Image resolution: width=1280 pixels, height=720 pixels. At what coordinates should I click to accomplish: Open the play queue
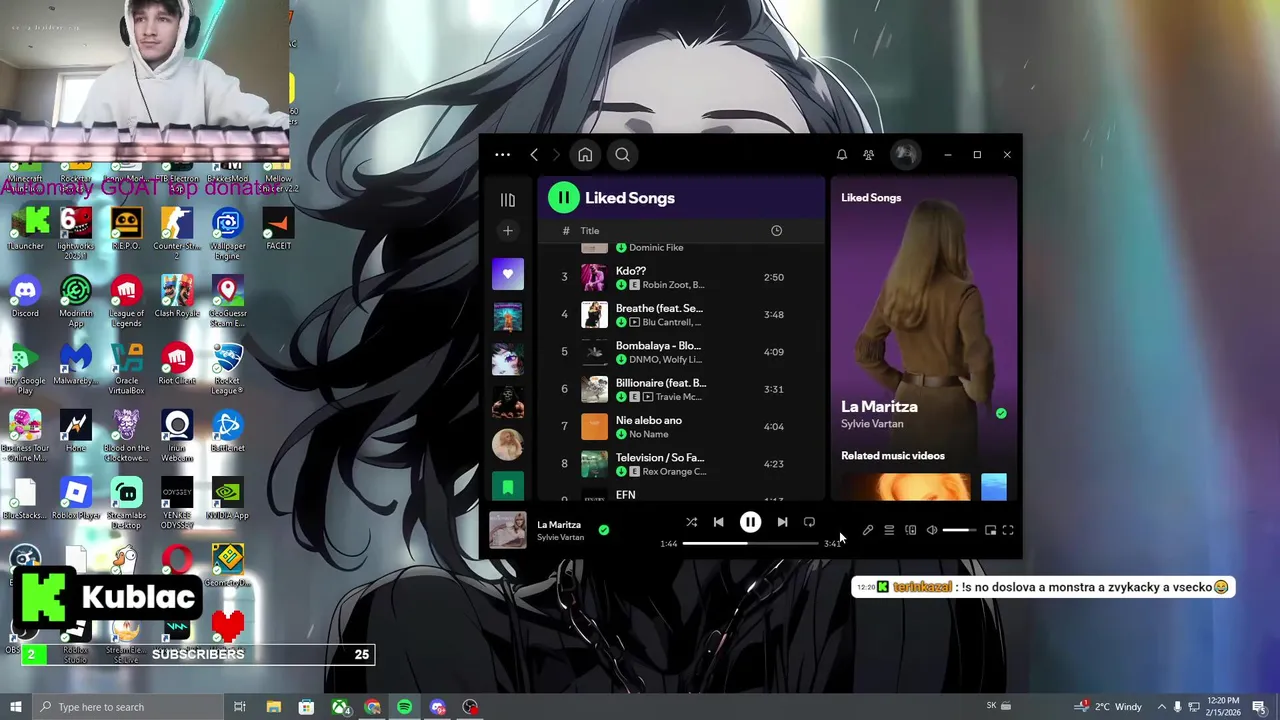click(889, 531)
